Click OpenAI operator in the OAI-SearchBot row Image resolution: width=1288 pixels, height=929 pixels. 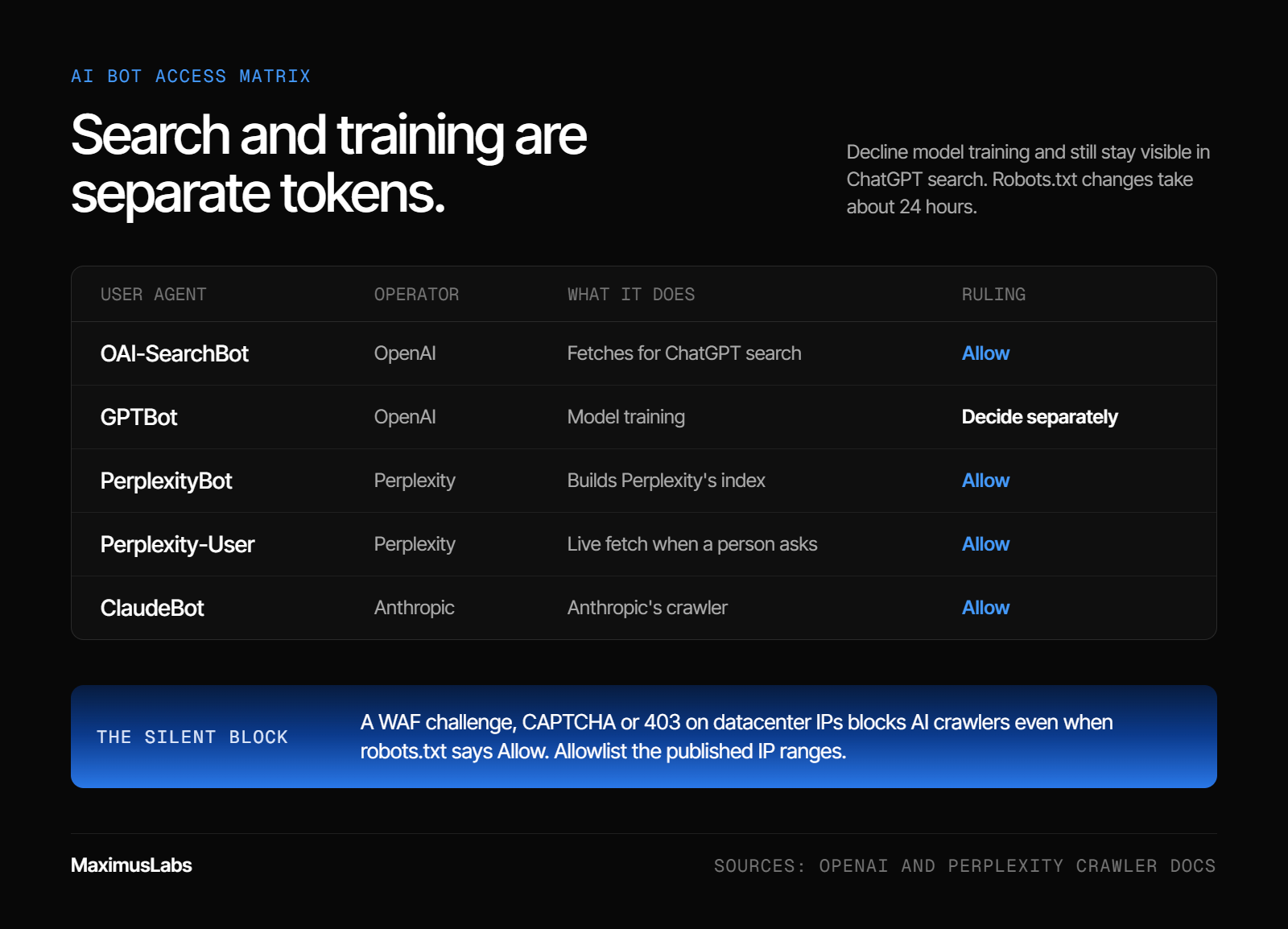coord(405,353)
